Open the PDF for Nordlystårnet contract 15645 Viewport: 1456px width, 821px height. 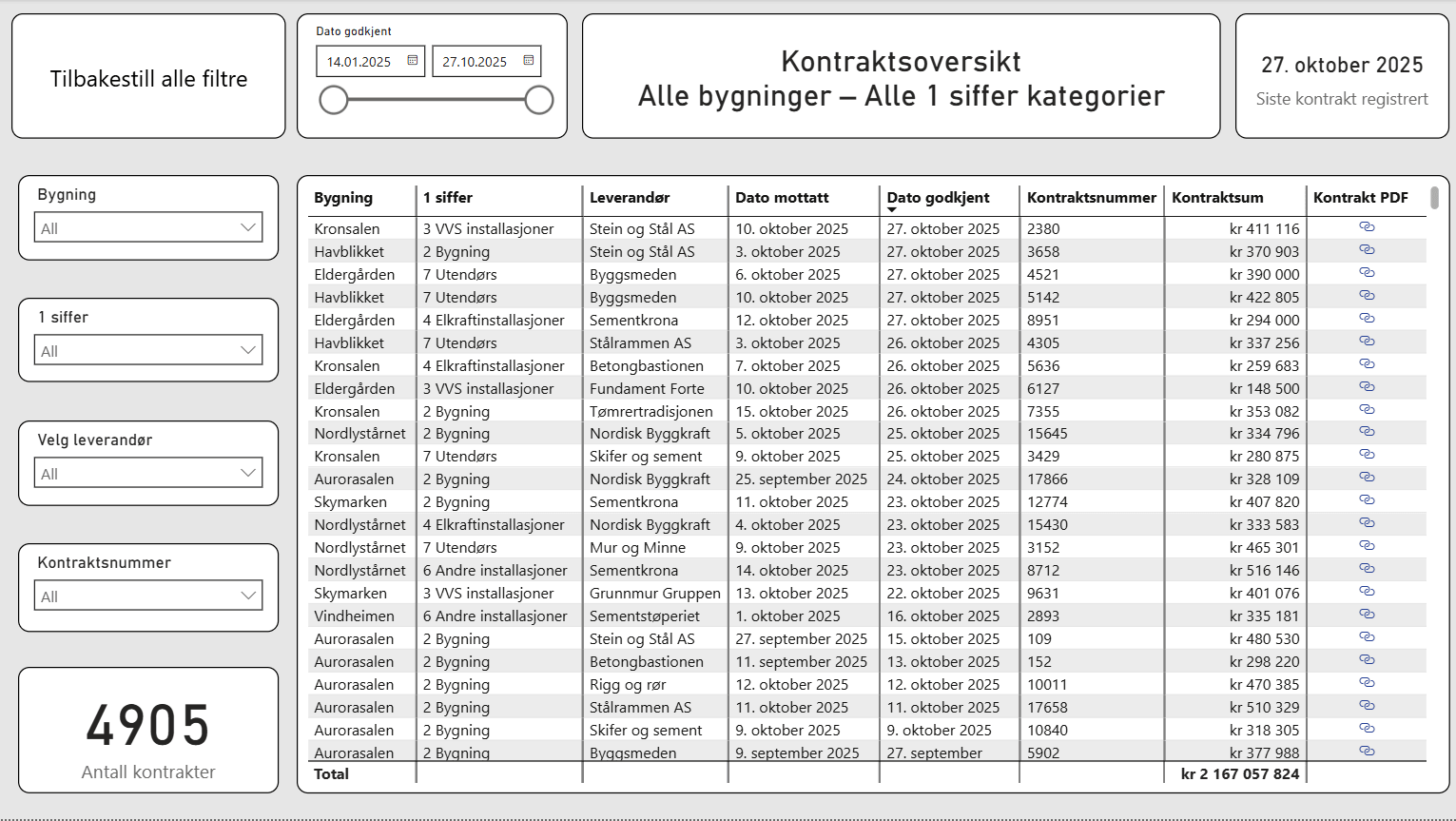pyautogui.click(x=1367, y=431)
